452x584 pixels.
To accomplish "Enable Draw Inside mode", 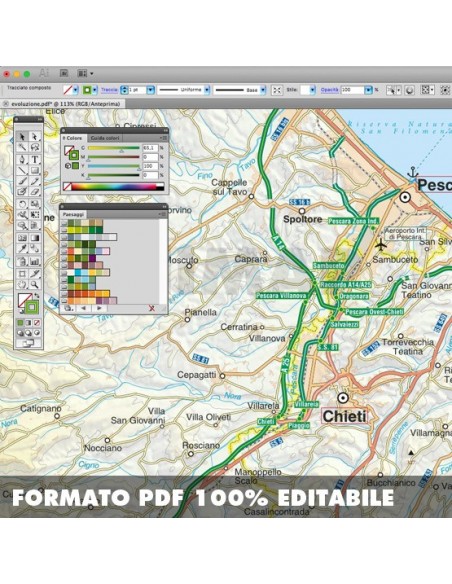I will (37, 333).
